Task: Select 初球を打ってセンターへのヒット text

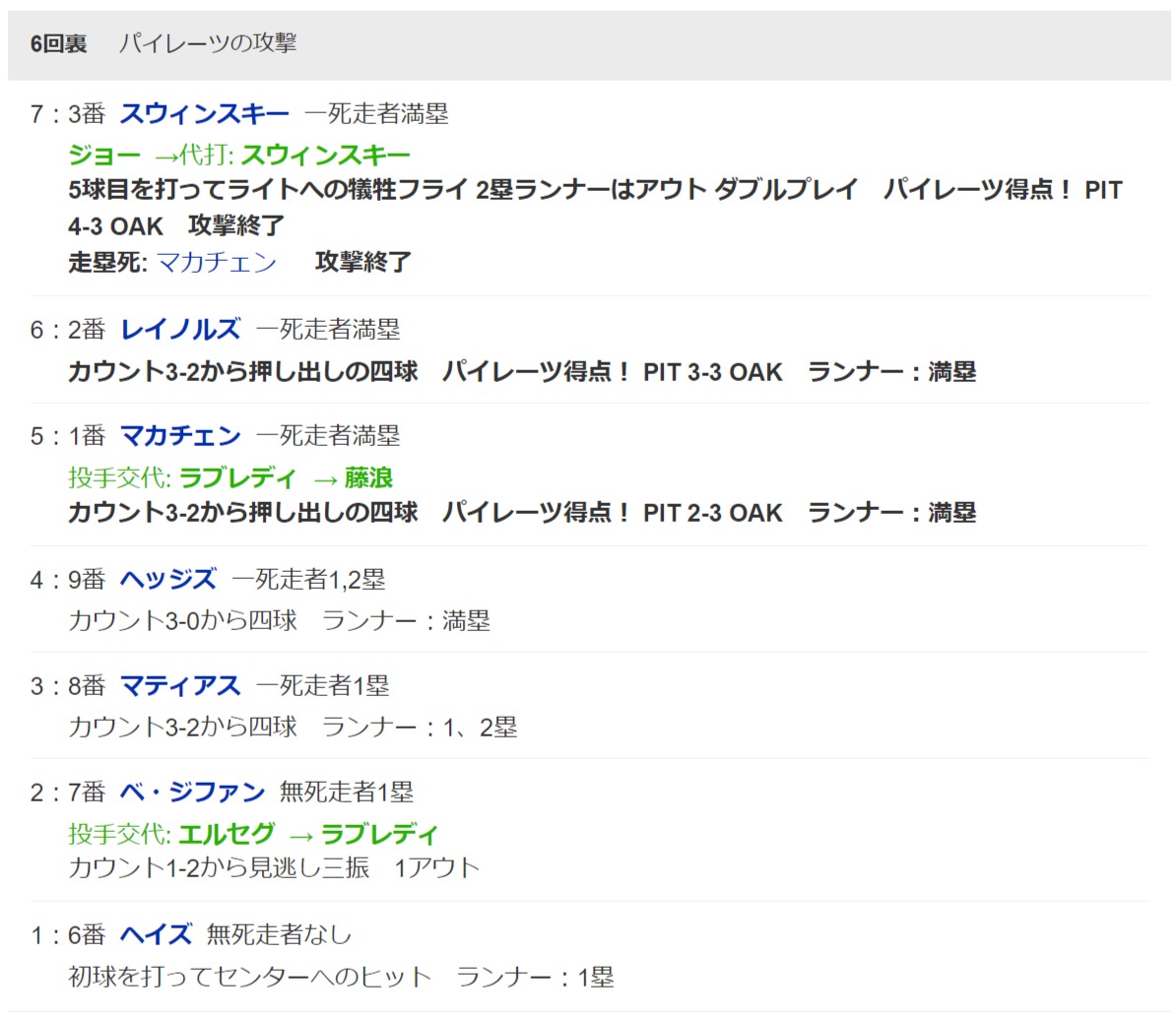Action: 250,978
